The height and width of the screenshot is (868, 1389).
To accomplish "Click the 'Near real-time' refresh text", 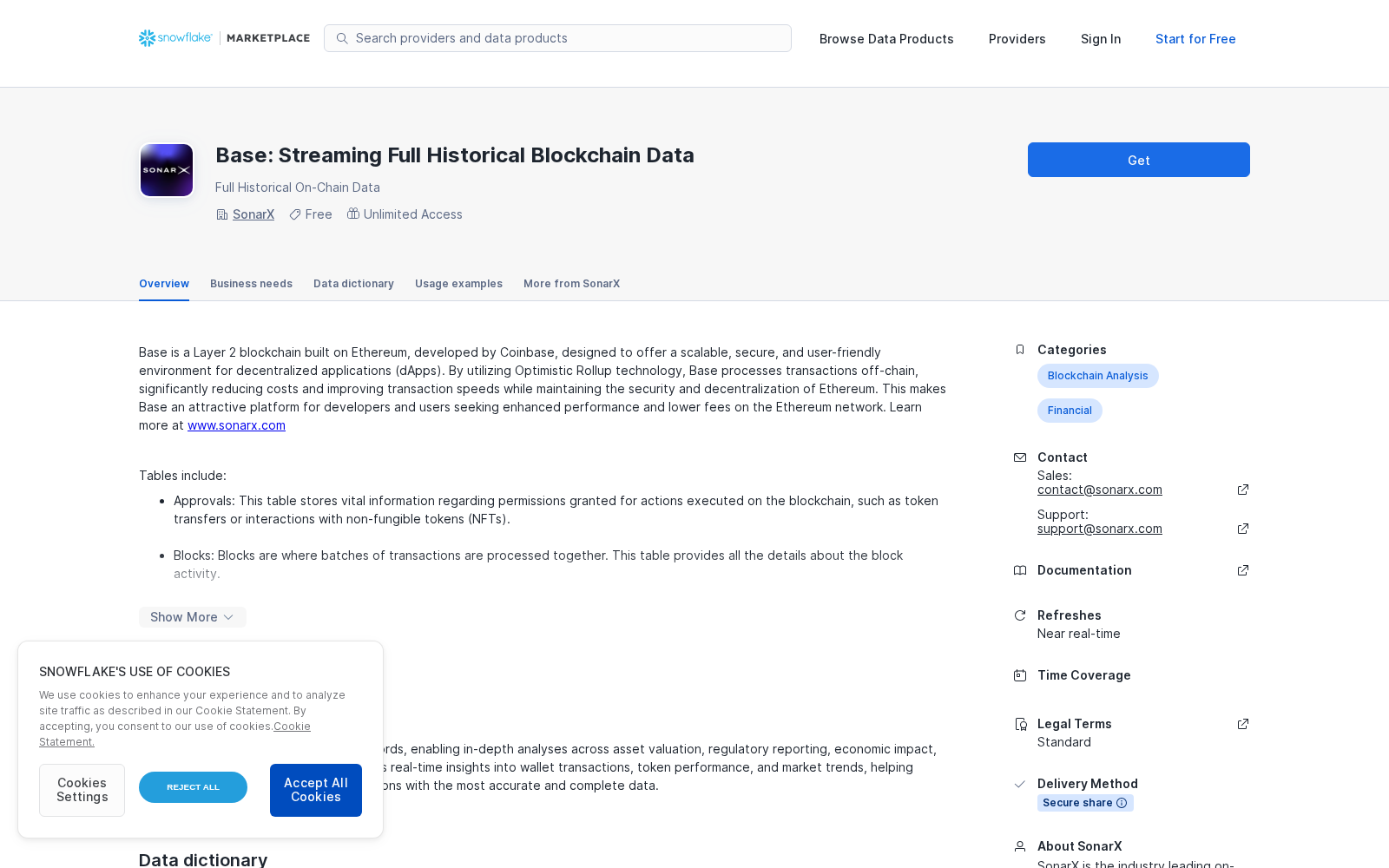I will pyautogui.click(x=1078, y=634).
